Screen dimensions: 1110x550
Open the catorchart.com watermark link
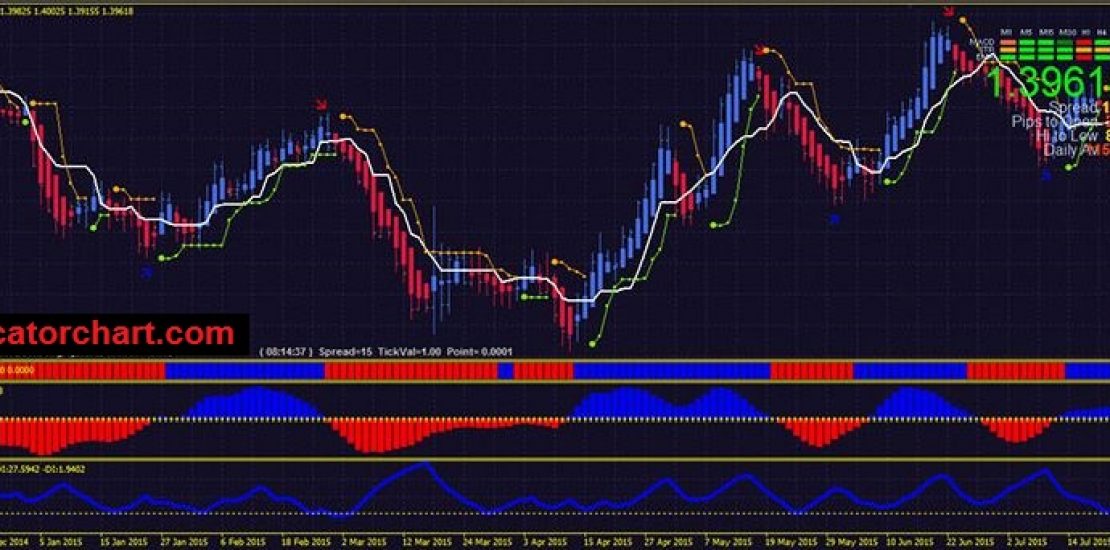click(120, 333)
